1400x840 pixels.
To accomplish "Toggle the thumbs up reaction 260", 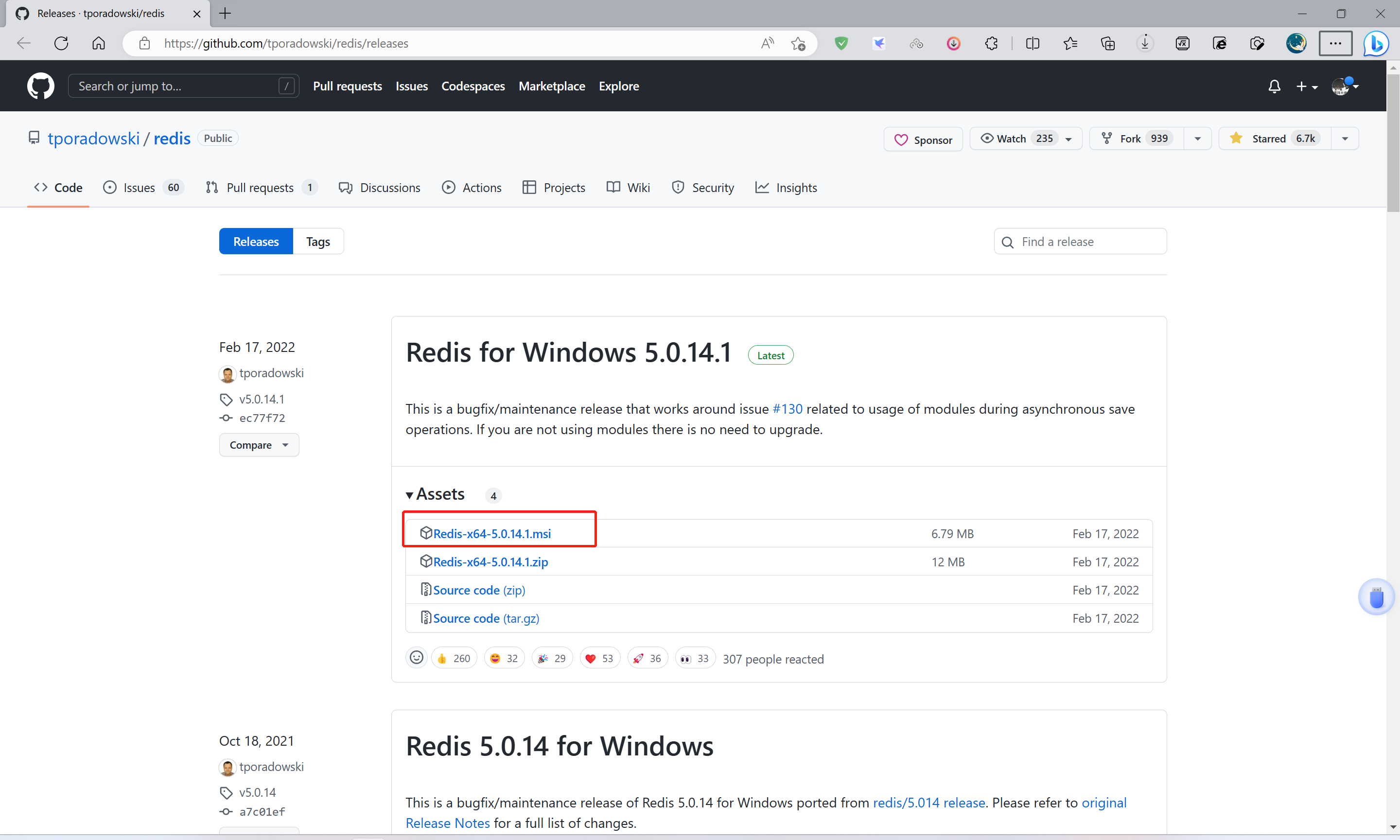I will point(454,658).
